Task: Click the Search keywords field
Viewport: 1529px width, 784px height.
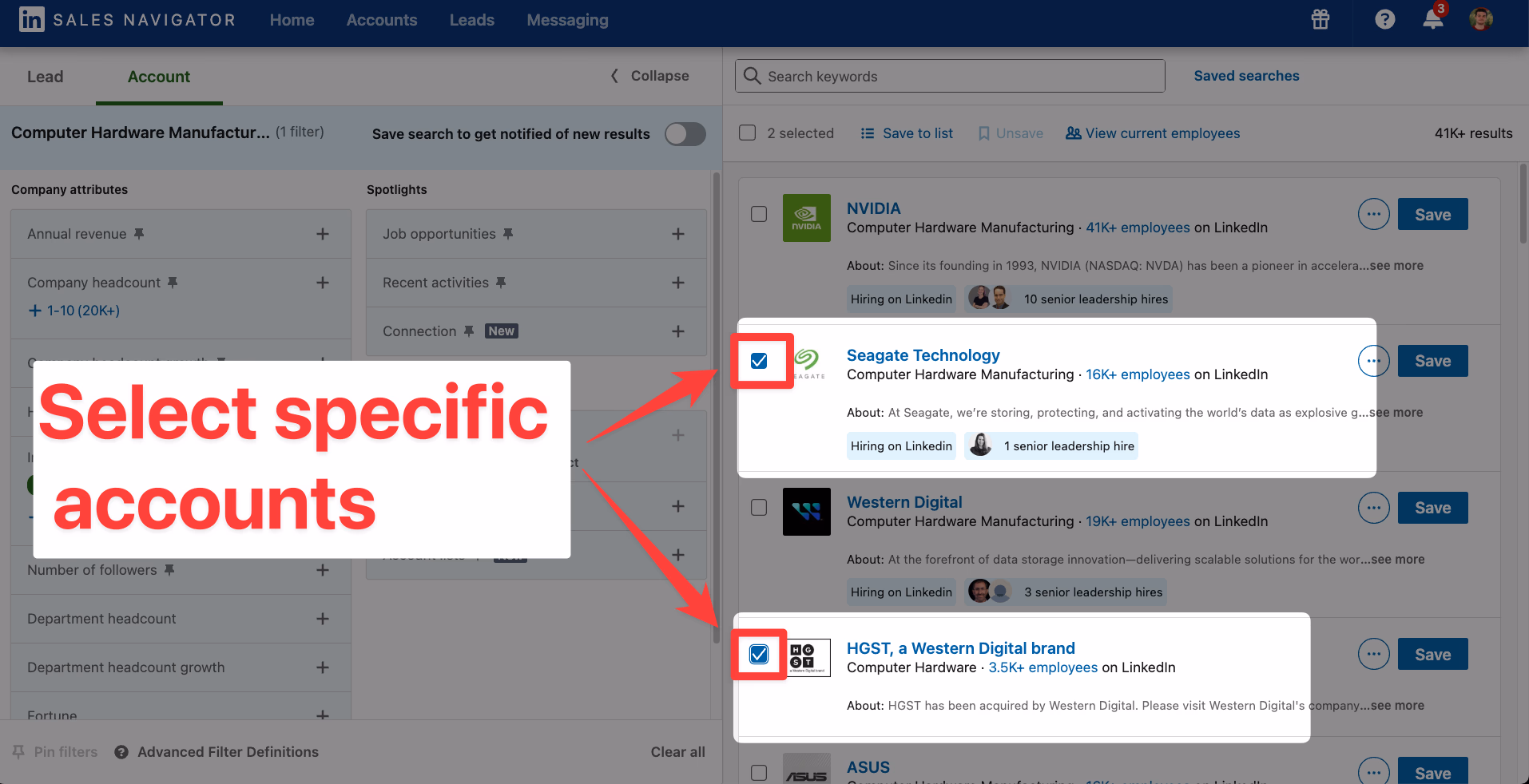Action: [x=950, y=76]
